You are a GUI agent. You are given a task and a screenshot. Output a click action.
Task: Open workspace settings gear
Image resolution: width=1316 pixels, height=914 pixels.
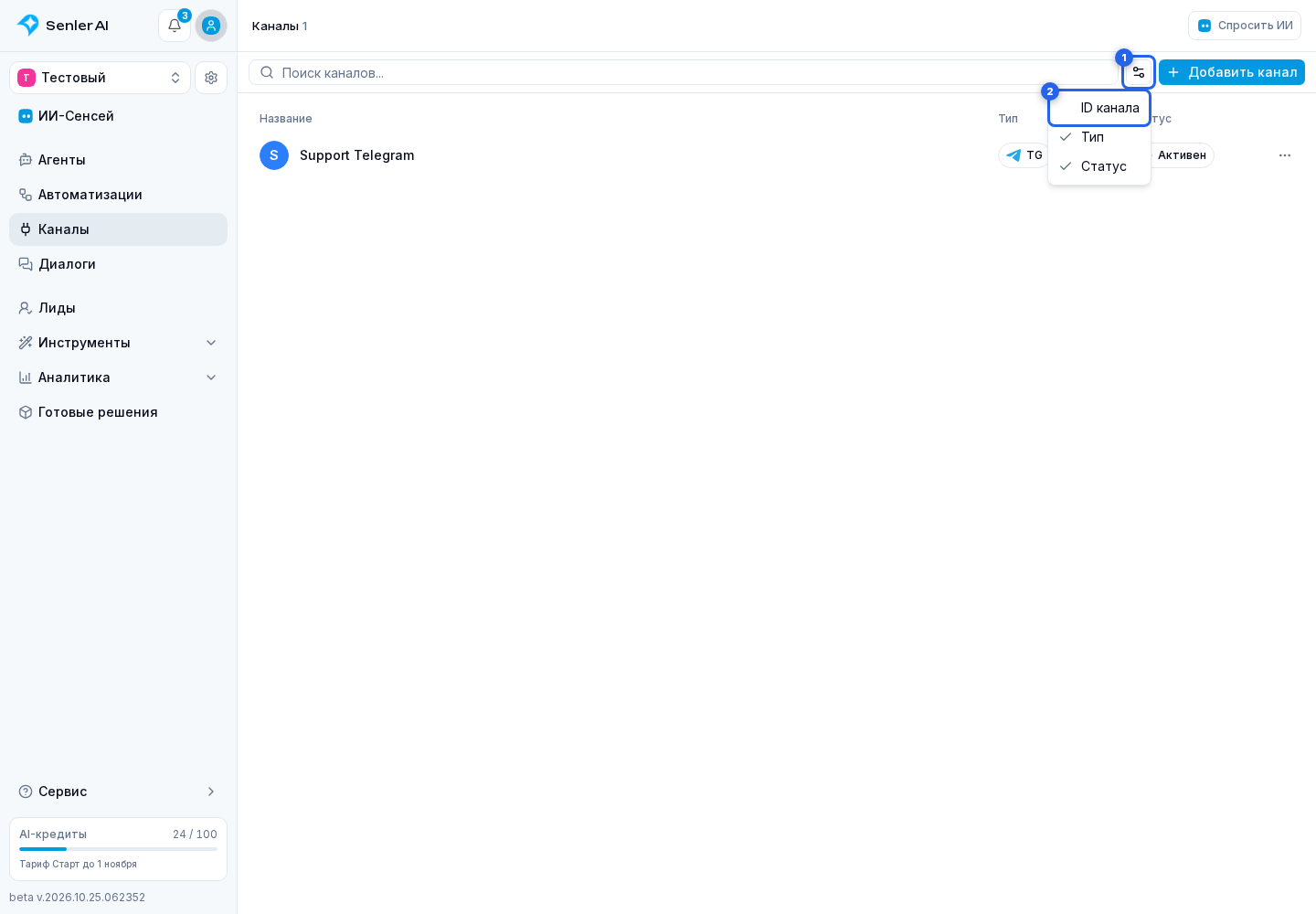(x=211, y=78)
